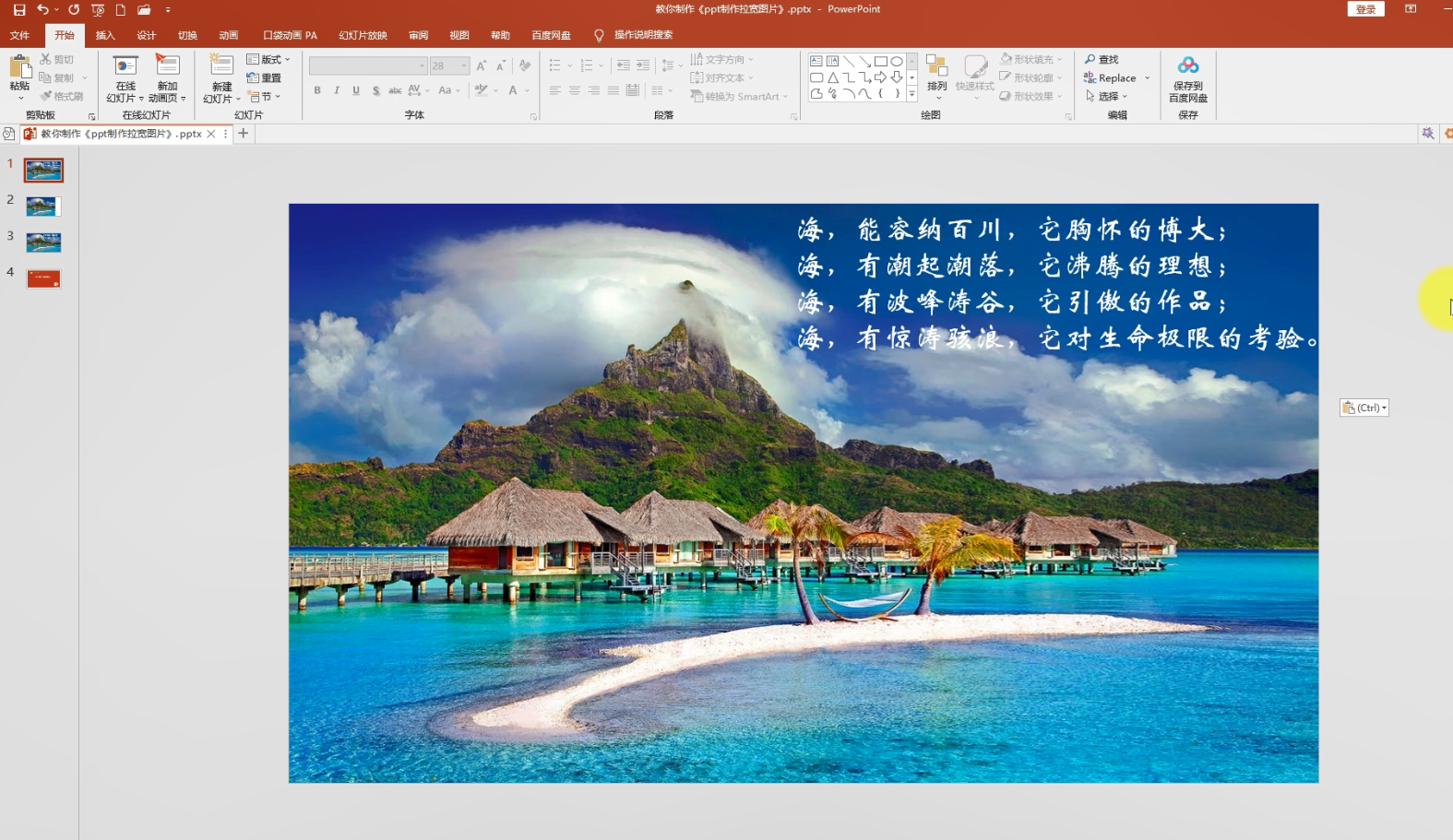1453x840 pixels.
Task: Open the 形状填充 shape fill dropdown
Action: tap(1031, 59)
